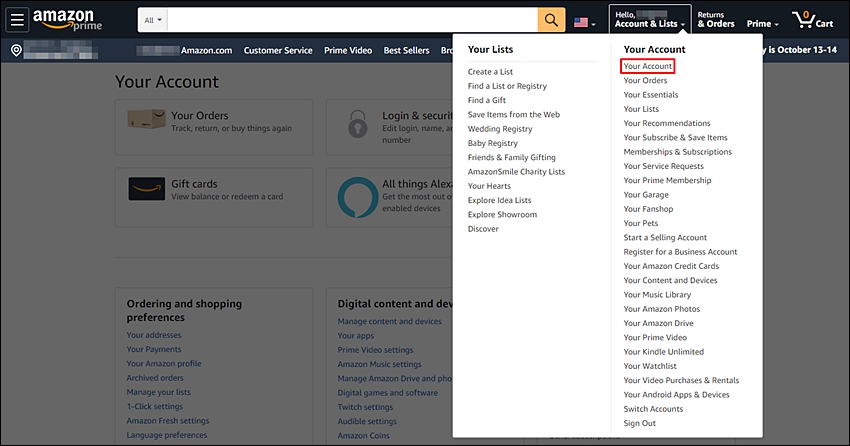Click Discover in Your Lists
Screen dimensions: 850x446
[483, 229]
